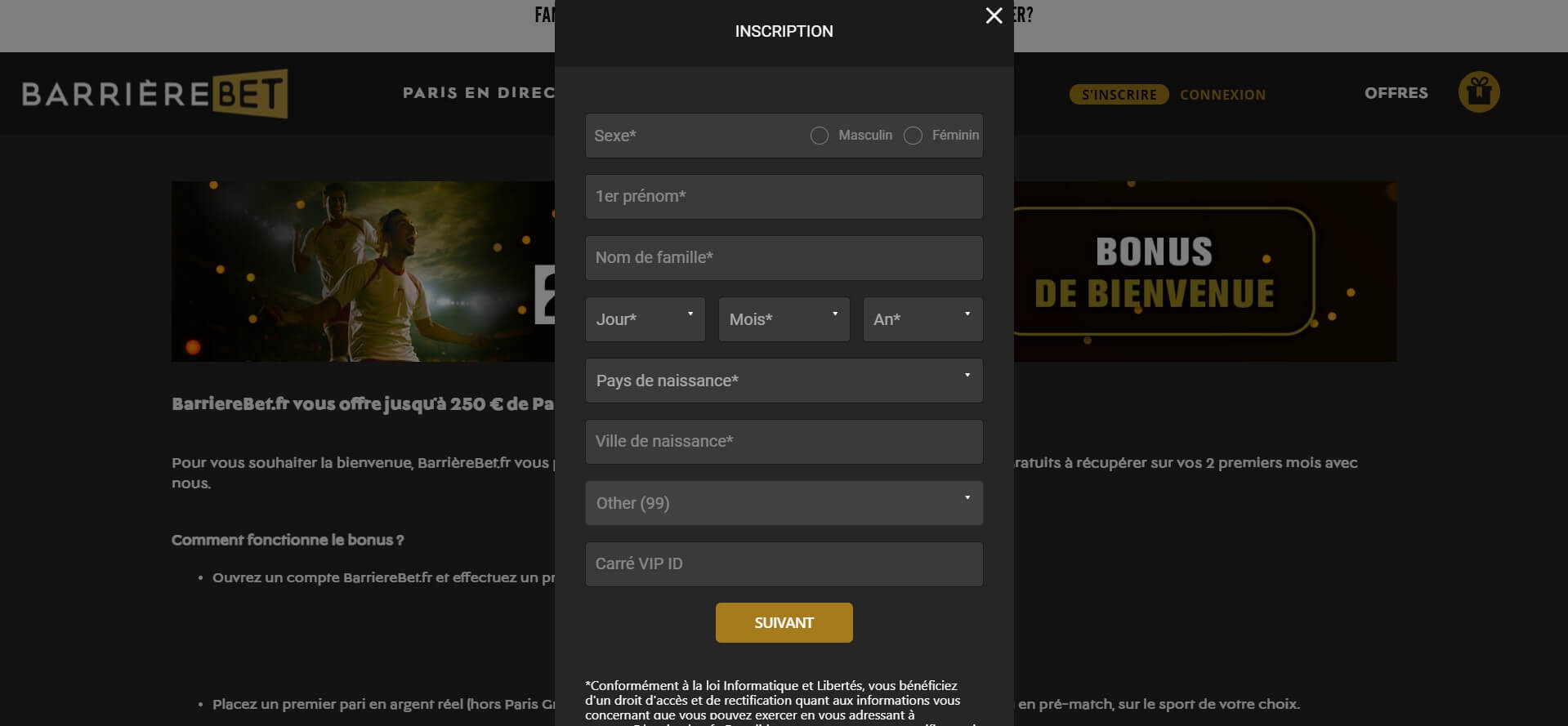
Task: Select the Féminin radio button
Action: pos(913,136)
